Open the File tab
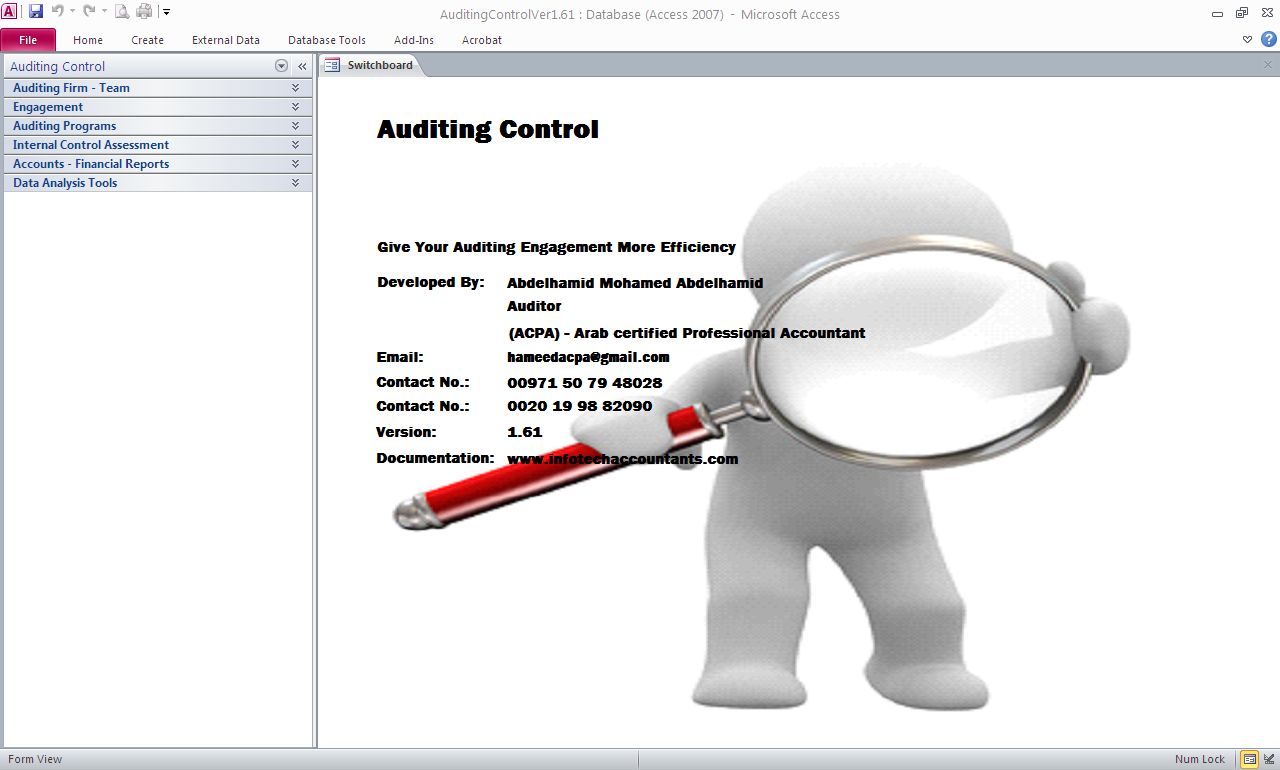The width and height of the screenshot is (1280, 770). tap(28, 40)
